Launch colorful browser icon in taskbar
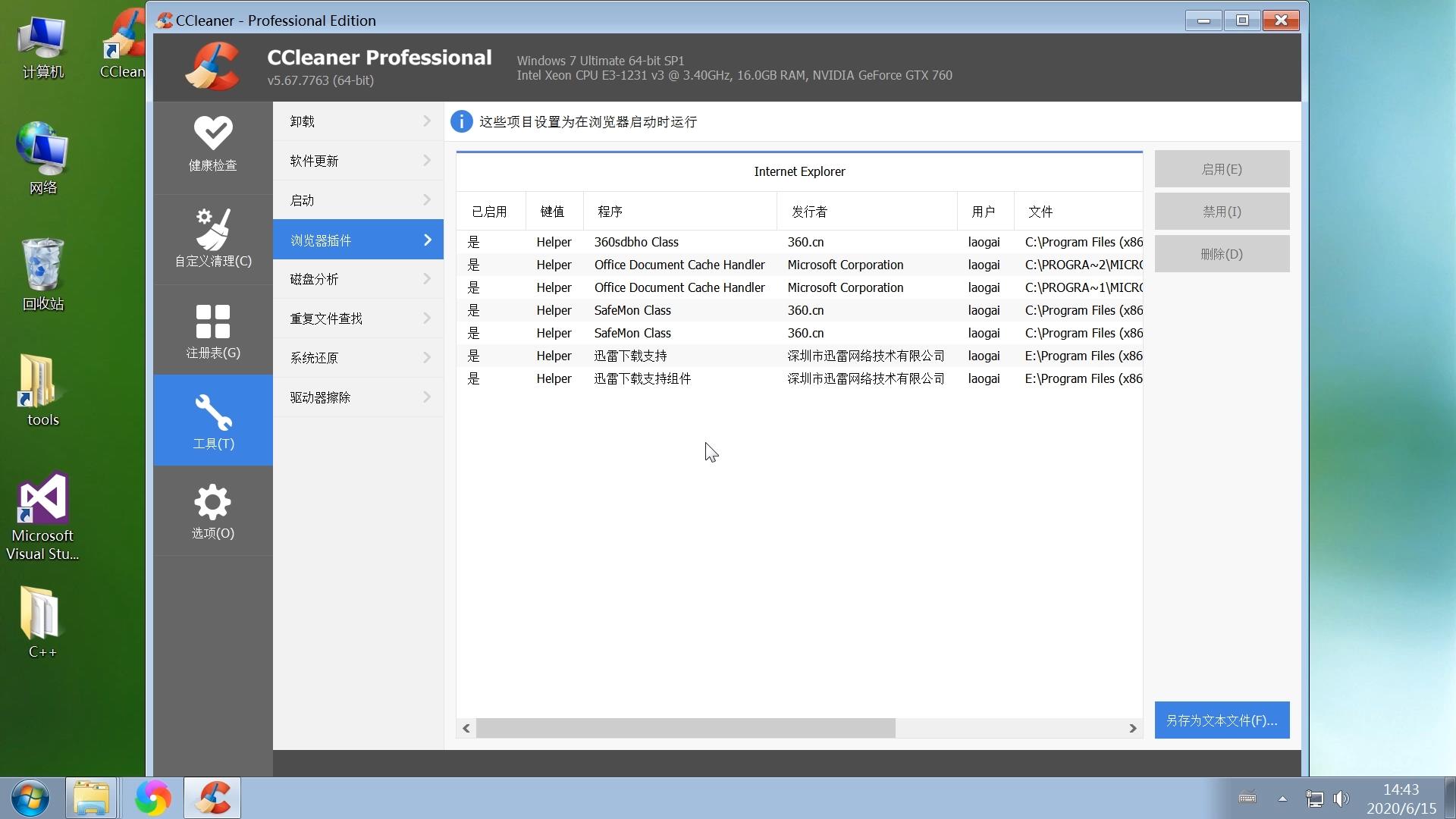 coord(152,798)
